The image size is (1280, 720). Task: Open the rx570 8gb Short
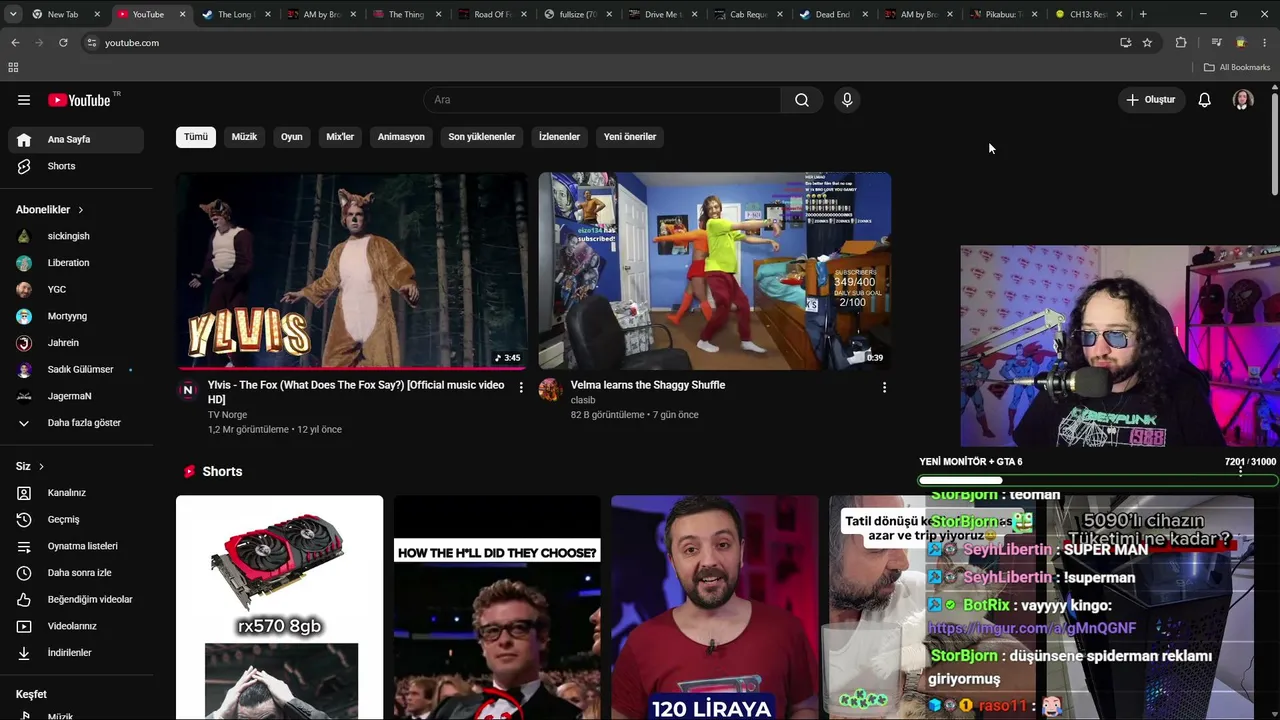click(279, 607)
